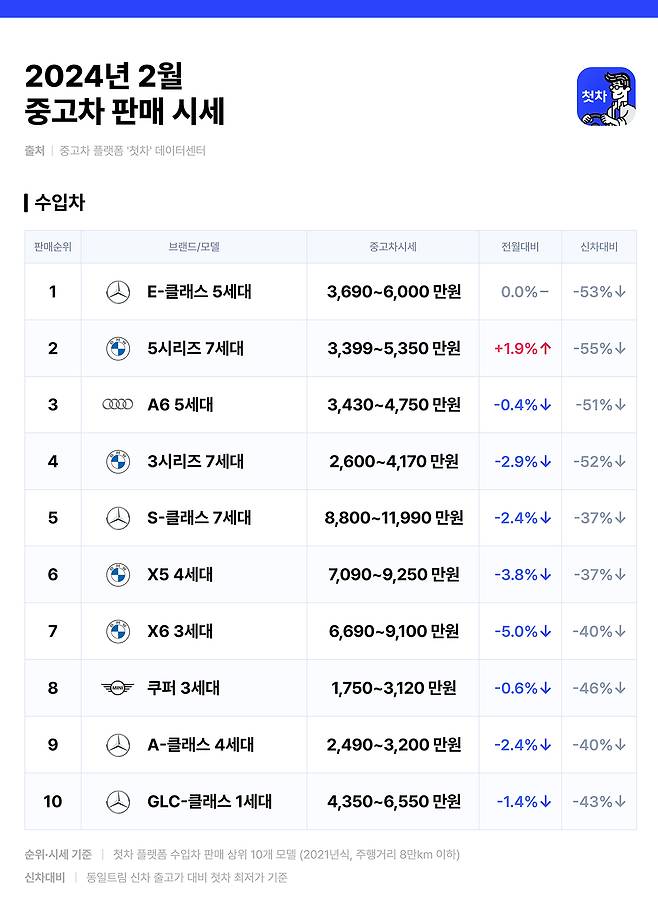Click the 첫차 app logo icon
Screen dimensions: 658x919
(x=606, y=97)
